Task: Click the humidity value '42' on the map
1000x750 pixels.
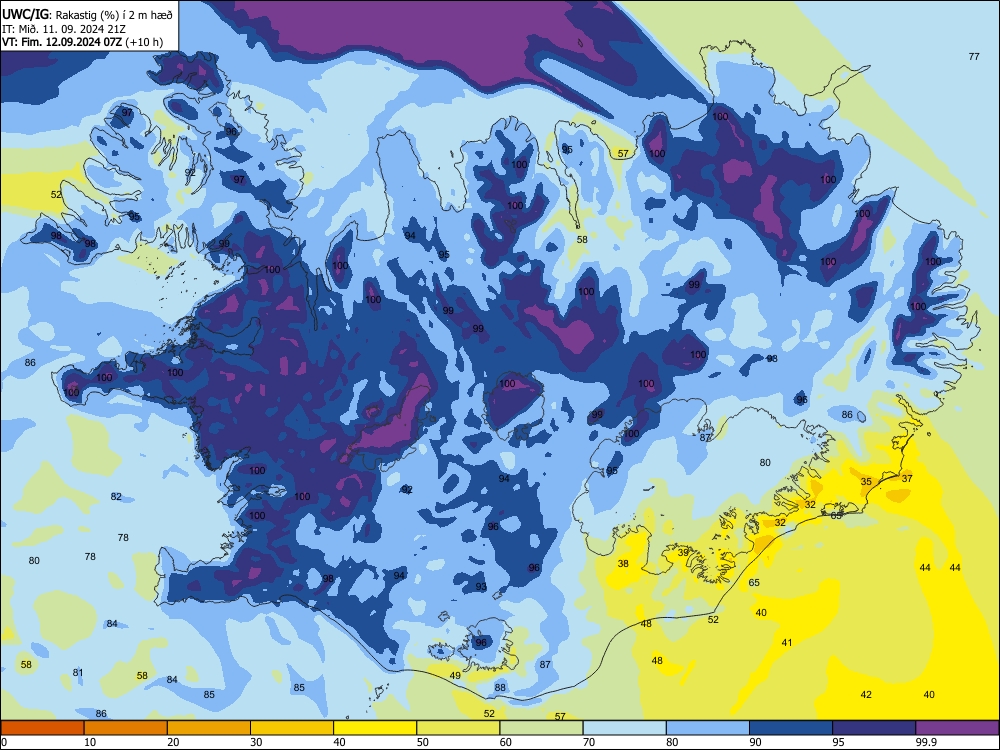Action: pyautogui.click(x=866, y=695)
